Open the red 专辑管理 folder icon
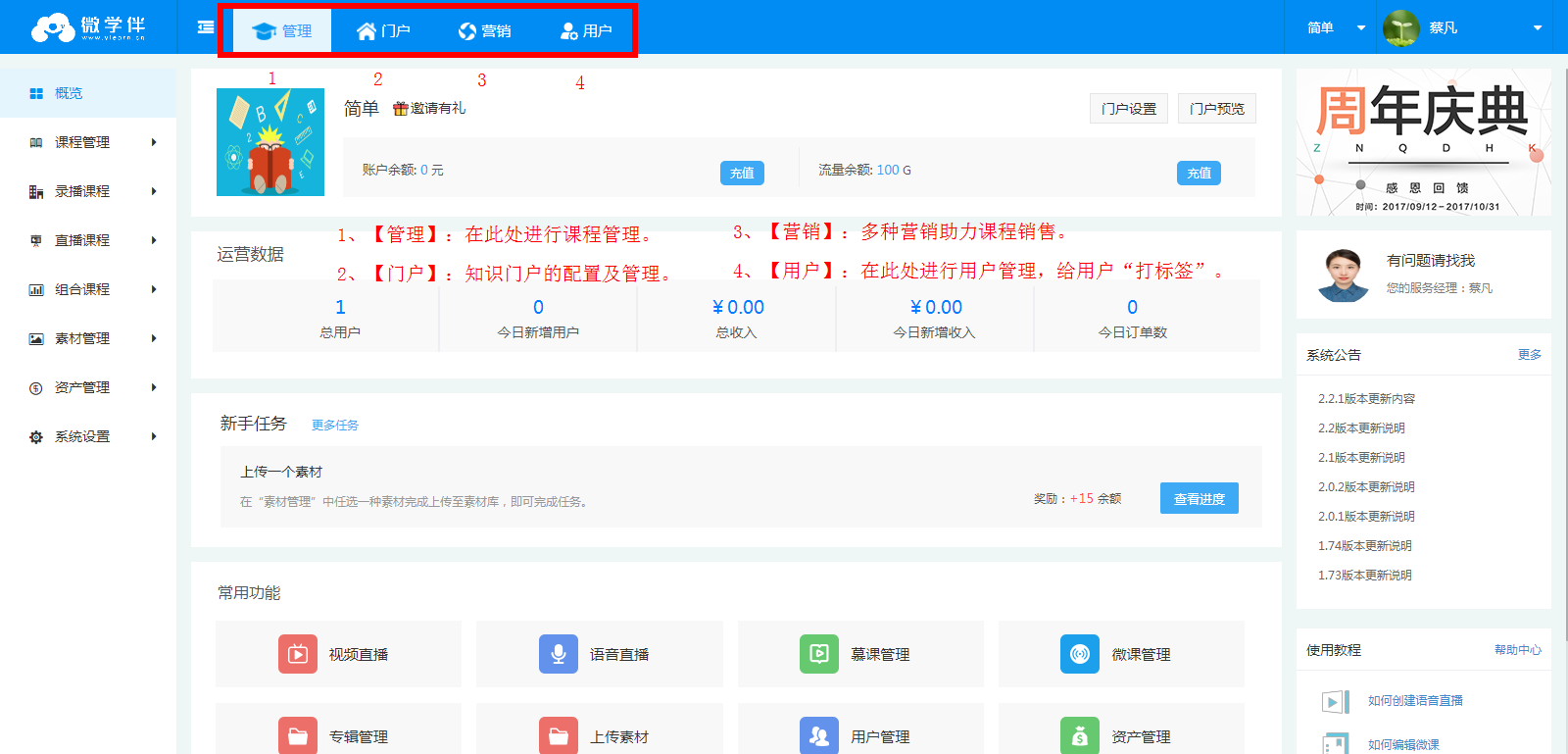The image size is (1568, 754). click(298, 735)
